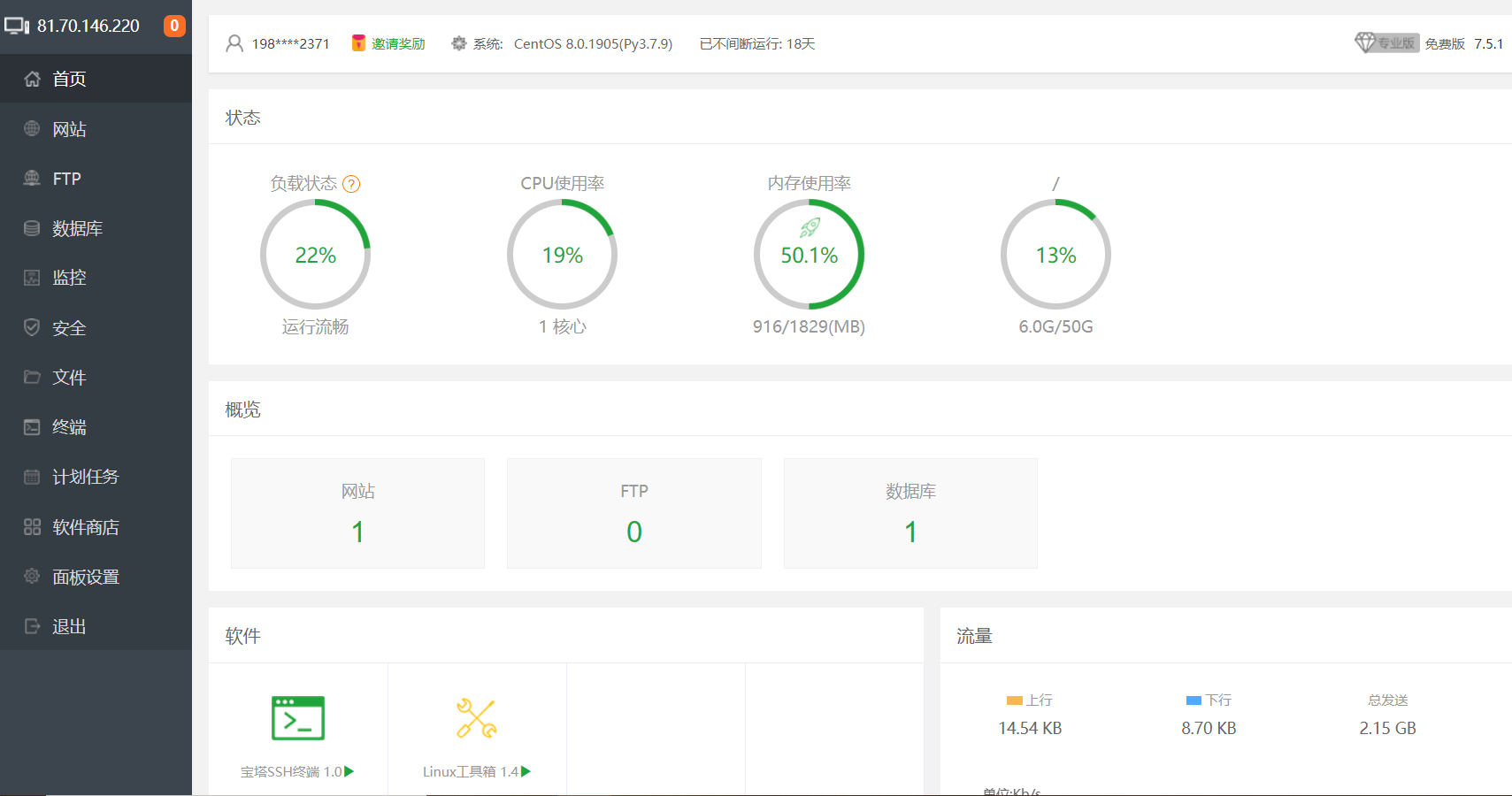Click the 总发送 2.15 GB value

[1387, 728]
